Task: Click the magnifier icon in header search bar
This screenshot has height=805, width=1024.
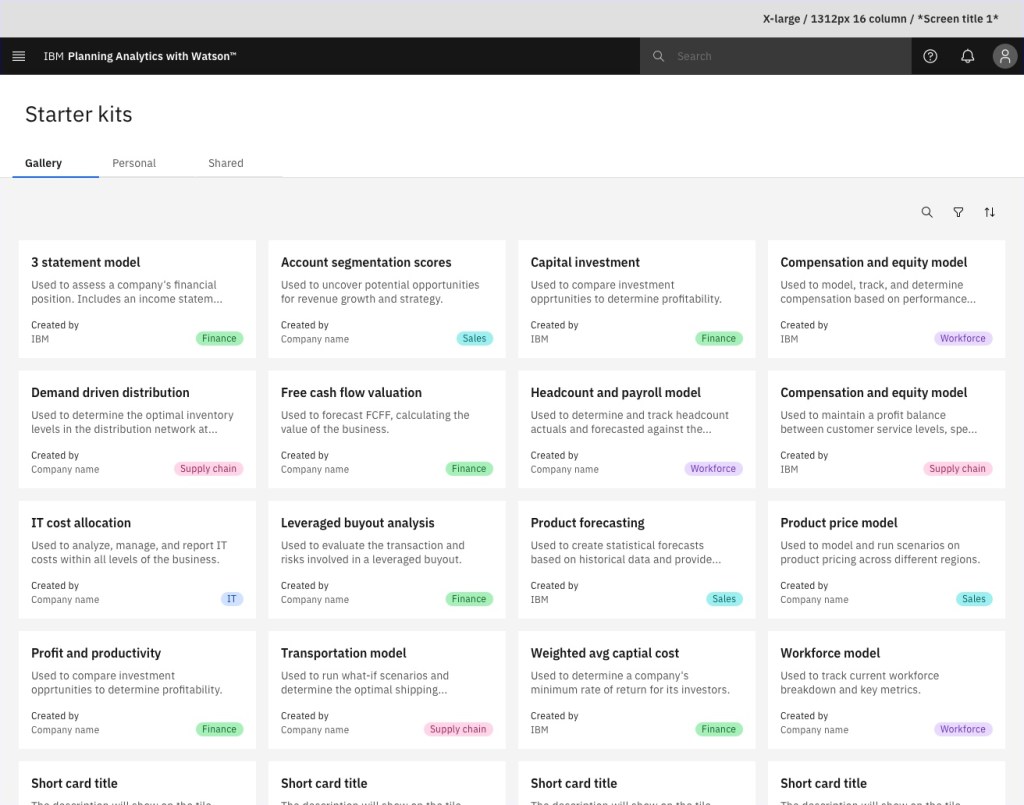Action: click(x=658, y=56)
